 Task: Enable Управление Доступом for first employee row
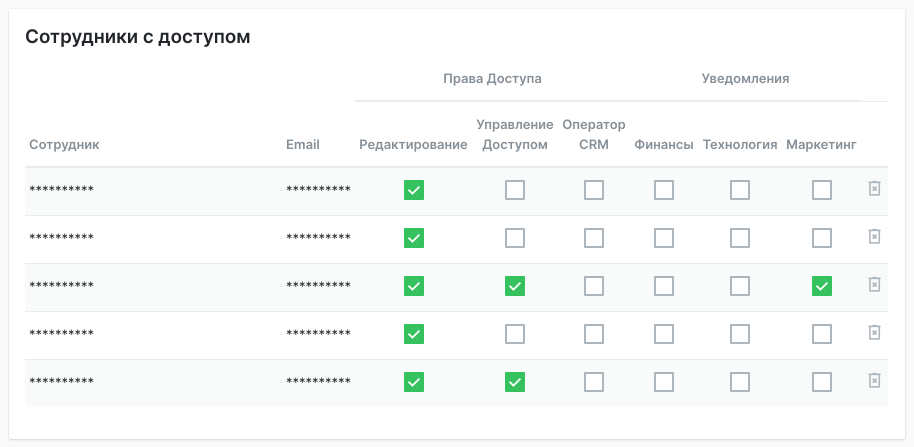pos(515,190)
